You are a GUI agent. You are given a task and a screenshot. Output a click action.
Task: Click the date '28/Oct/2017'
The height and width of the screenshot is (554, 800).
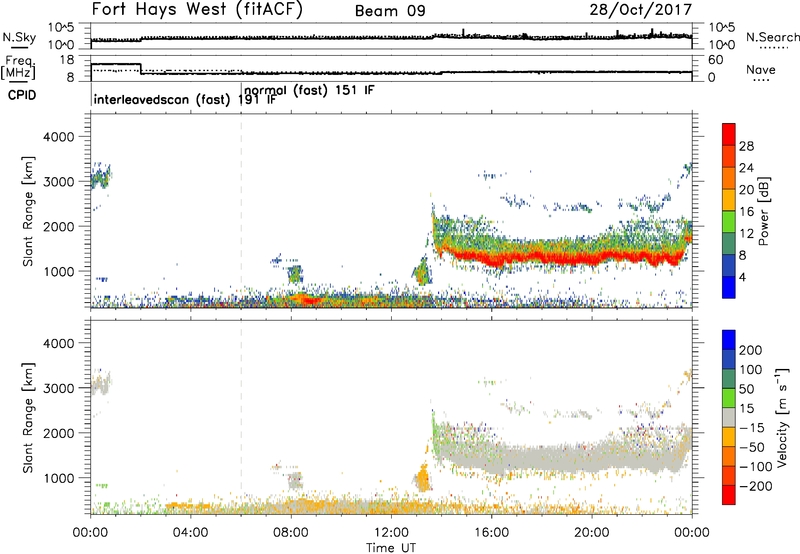coord(641,10)
